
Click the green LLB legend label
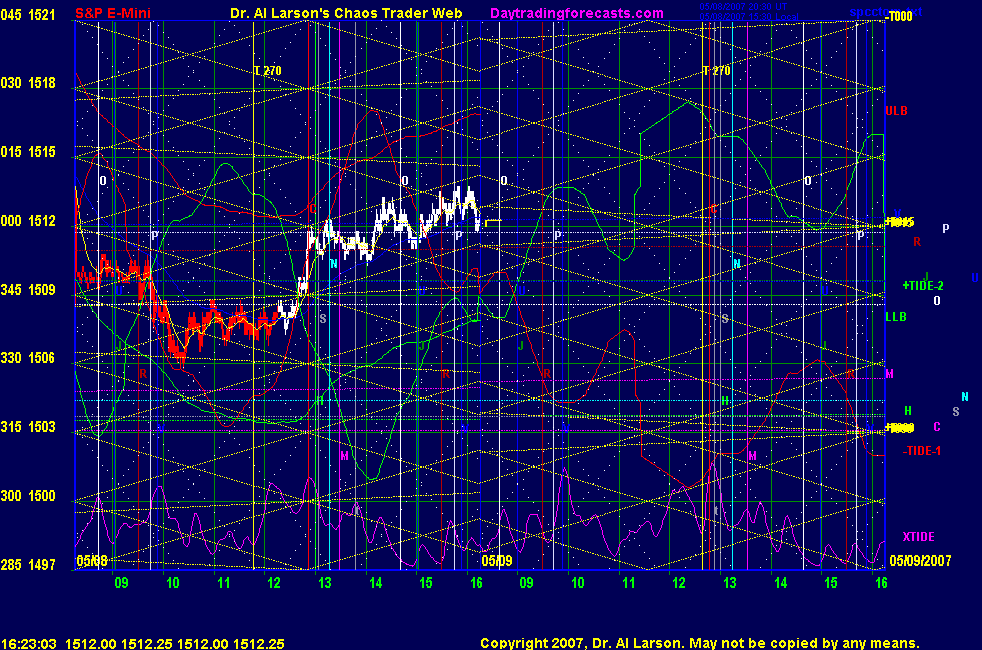pos(896,317)
